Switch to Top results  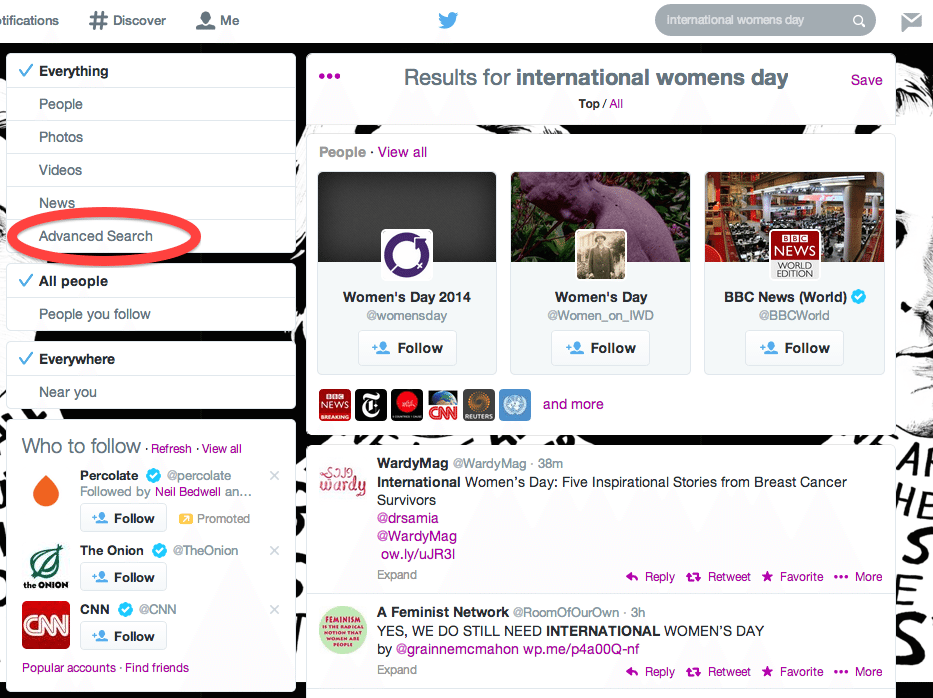(589, 104)
